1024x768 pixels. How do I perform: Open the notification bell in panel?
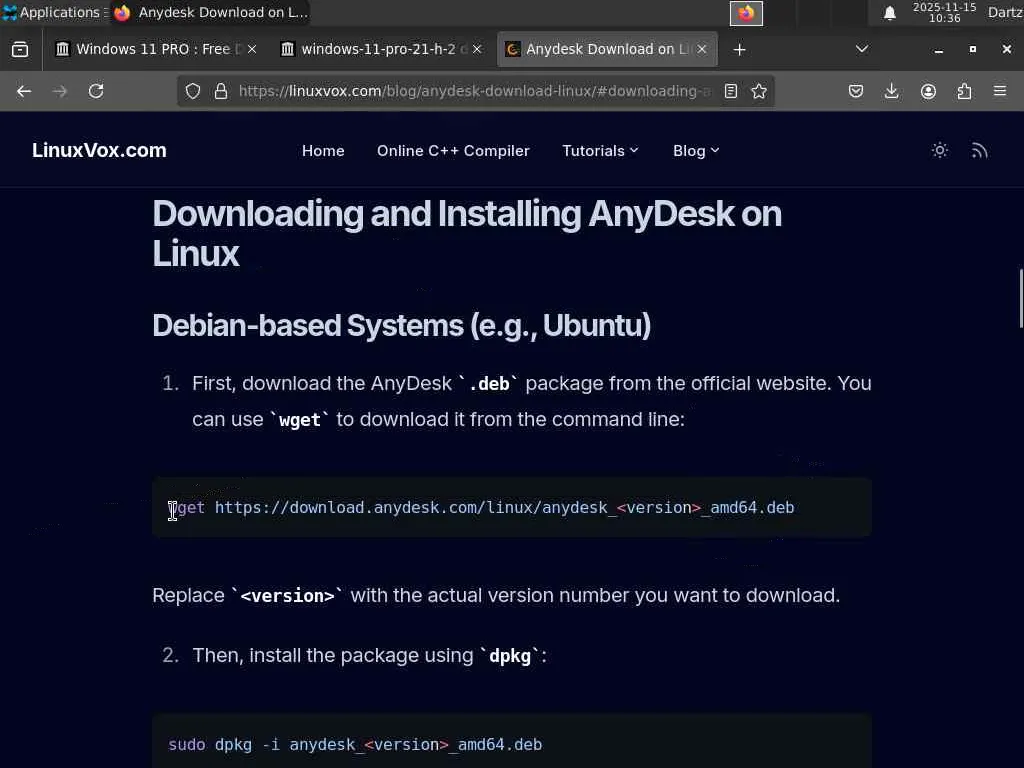889,13
